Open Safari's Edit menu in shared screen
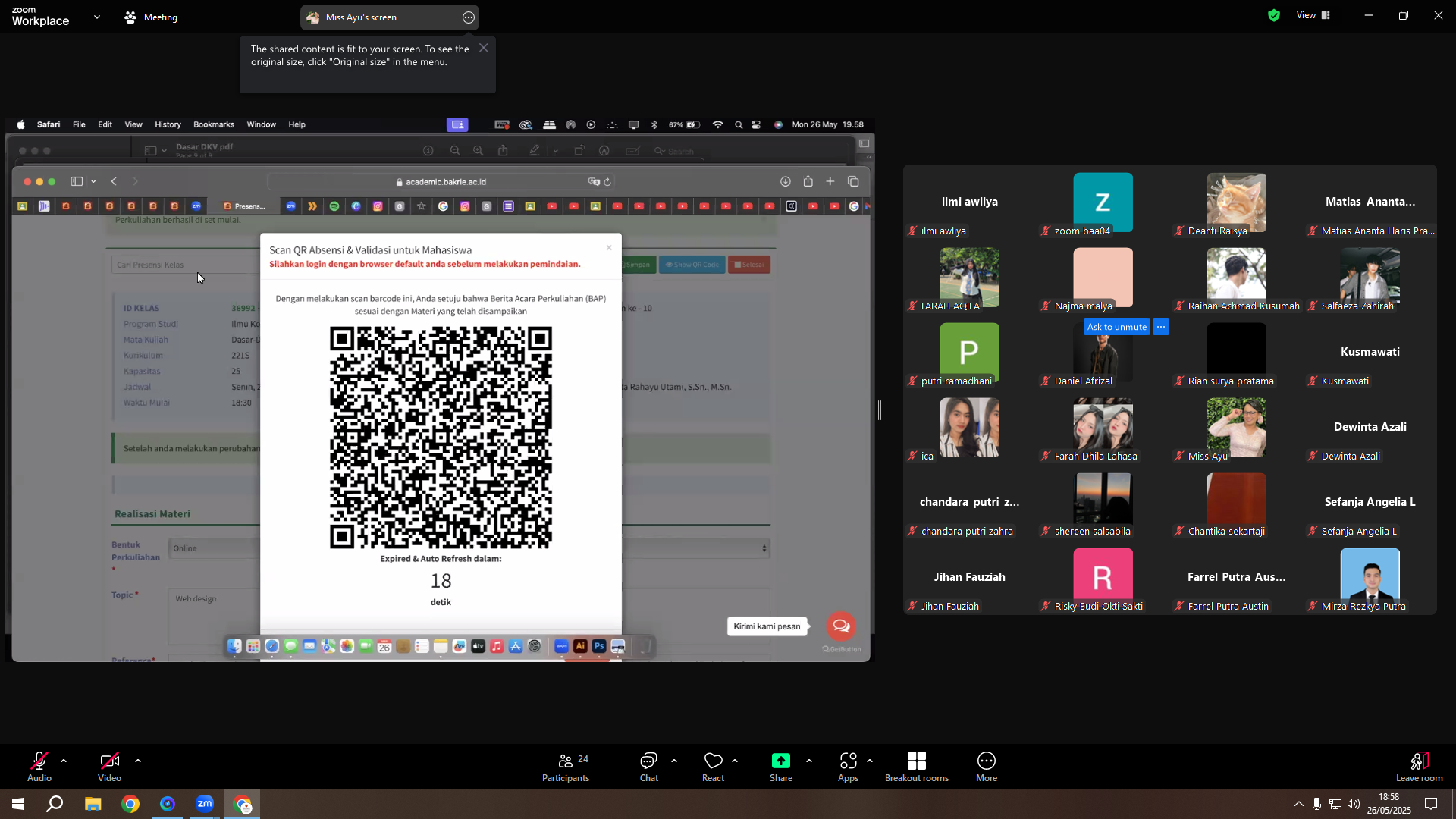Viewport: 1456px width, 819px height. click(x=105, y=124)
